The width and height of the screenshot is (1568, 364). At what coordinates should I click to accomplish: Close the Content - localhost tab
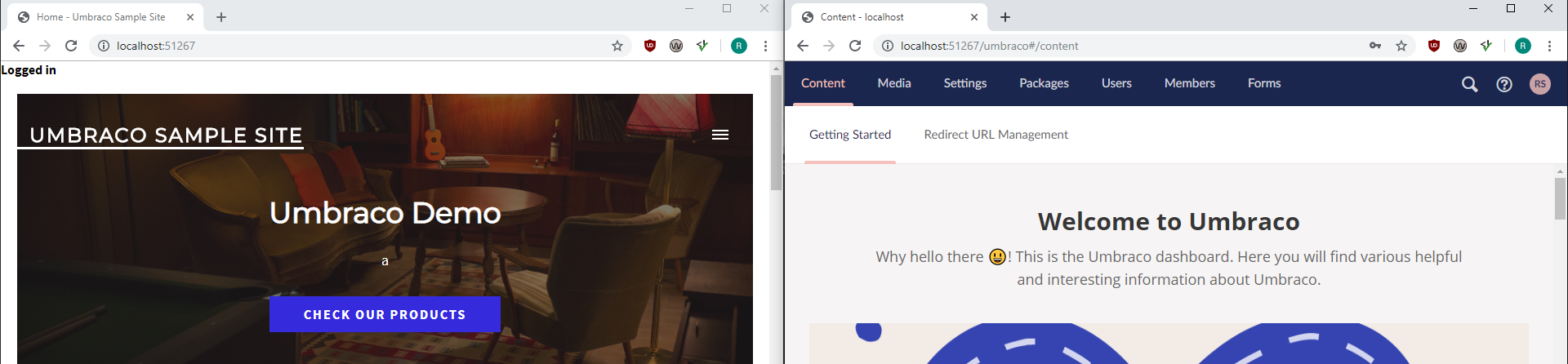(x=974, y=17)
